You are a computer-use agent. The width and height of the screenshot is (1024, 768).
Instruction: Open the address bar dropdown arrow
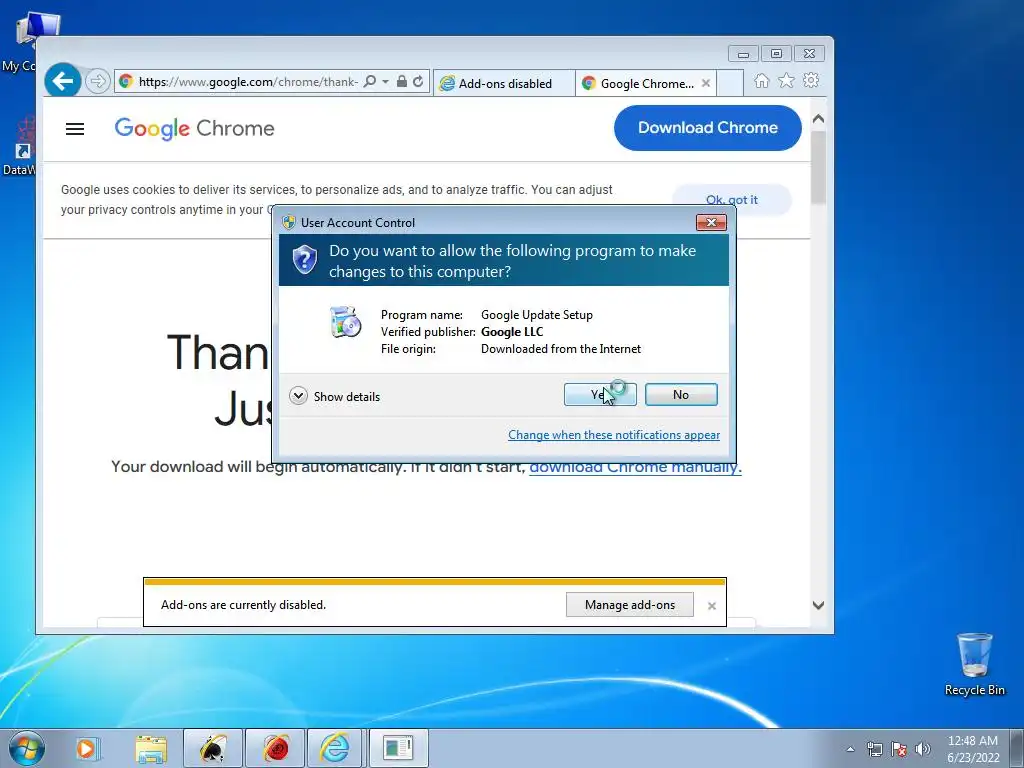coord(385,82)
